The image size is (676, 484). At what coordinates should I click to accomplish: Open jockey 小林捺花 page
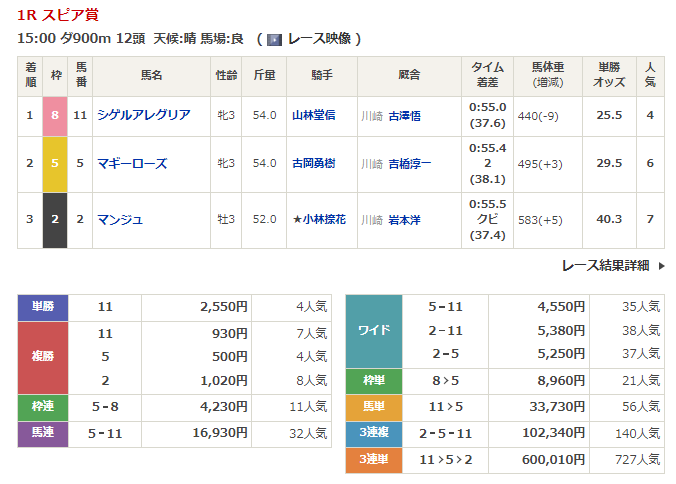321,219
